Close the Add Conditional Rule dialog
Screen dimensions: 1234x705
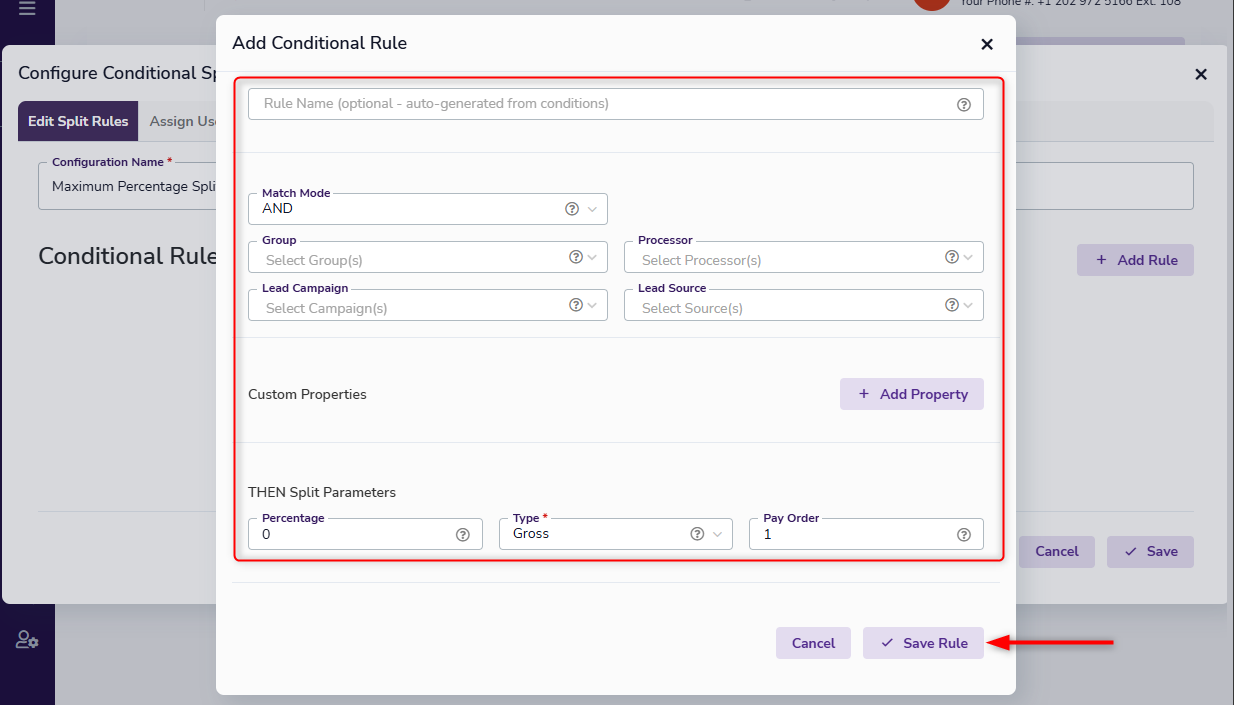[x=986, y=44]
